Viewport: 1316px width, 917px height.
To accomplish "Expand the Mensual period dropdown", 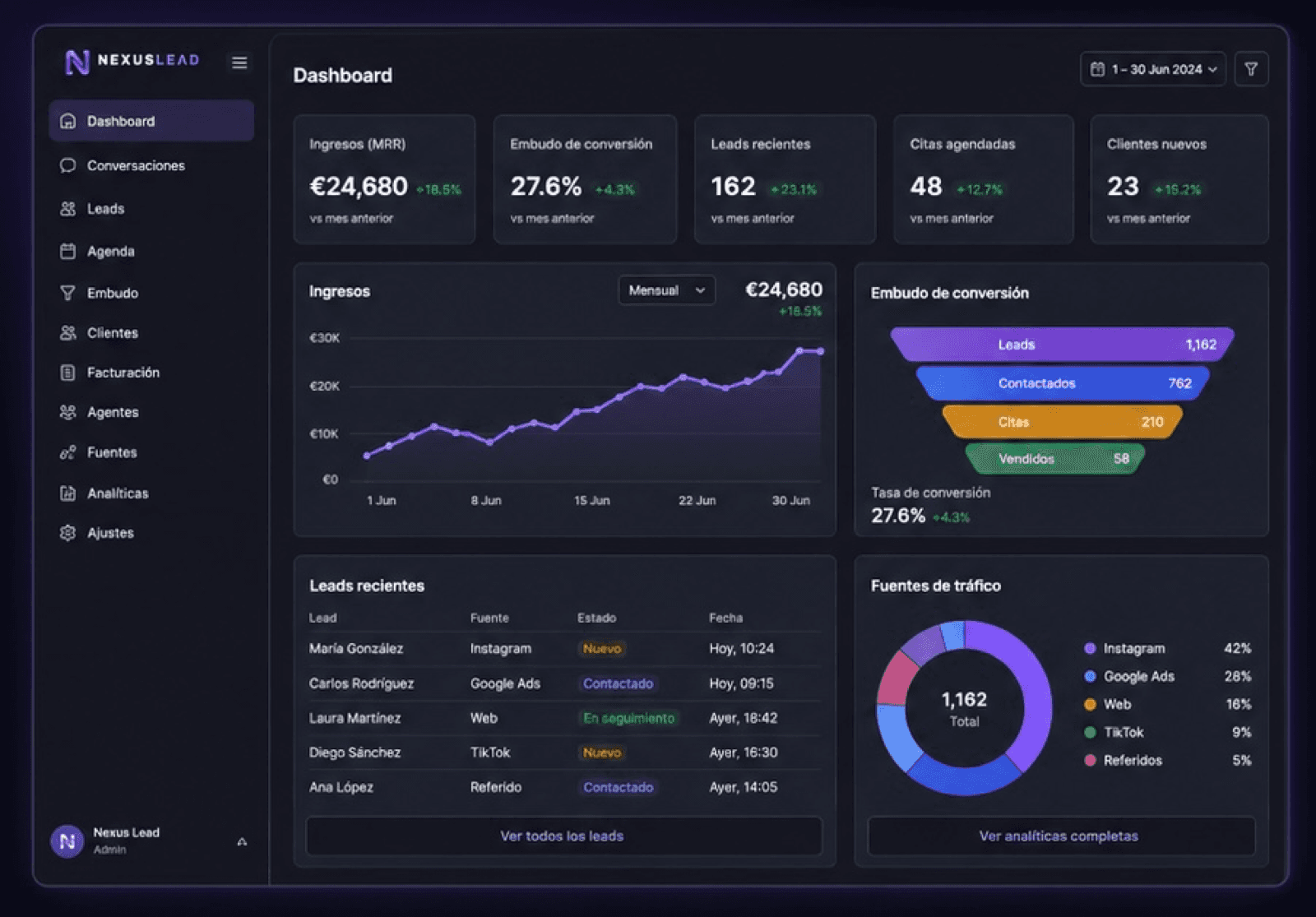I will 667,290.
